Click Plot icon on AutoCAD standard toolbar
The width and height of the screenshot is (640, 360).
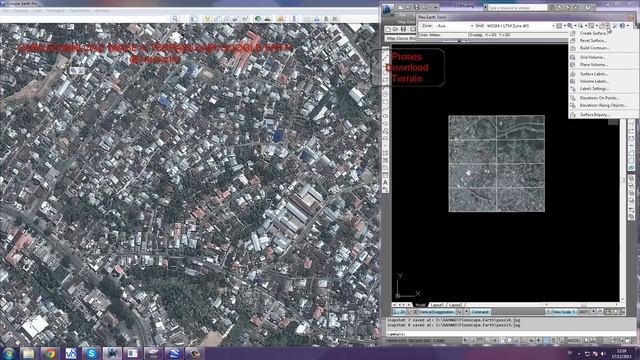(x=413, y=29)
